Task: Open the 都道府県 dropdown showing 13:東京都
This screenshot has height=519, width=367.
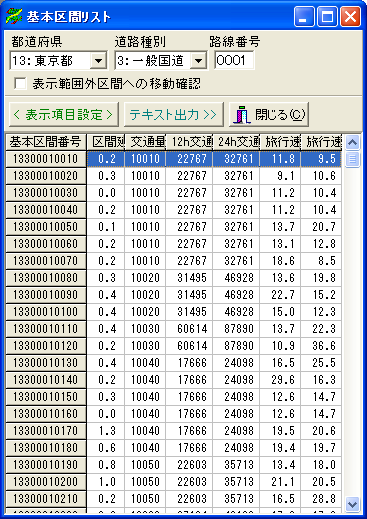Action: [99, 61]
